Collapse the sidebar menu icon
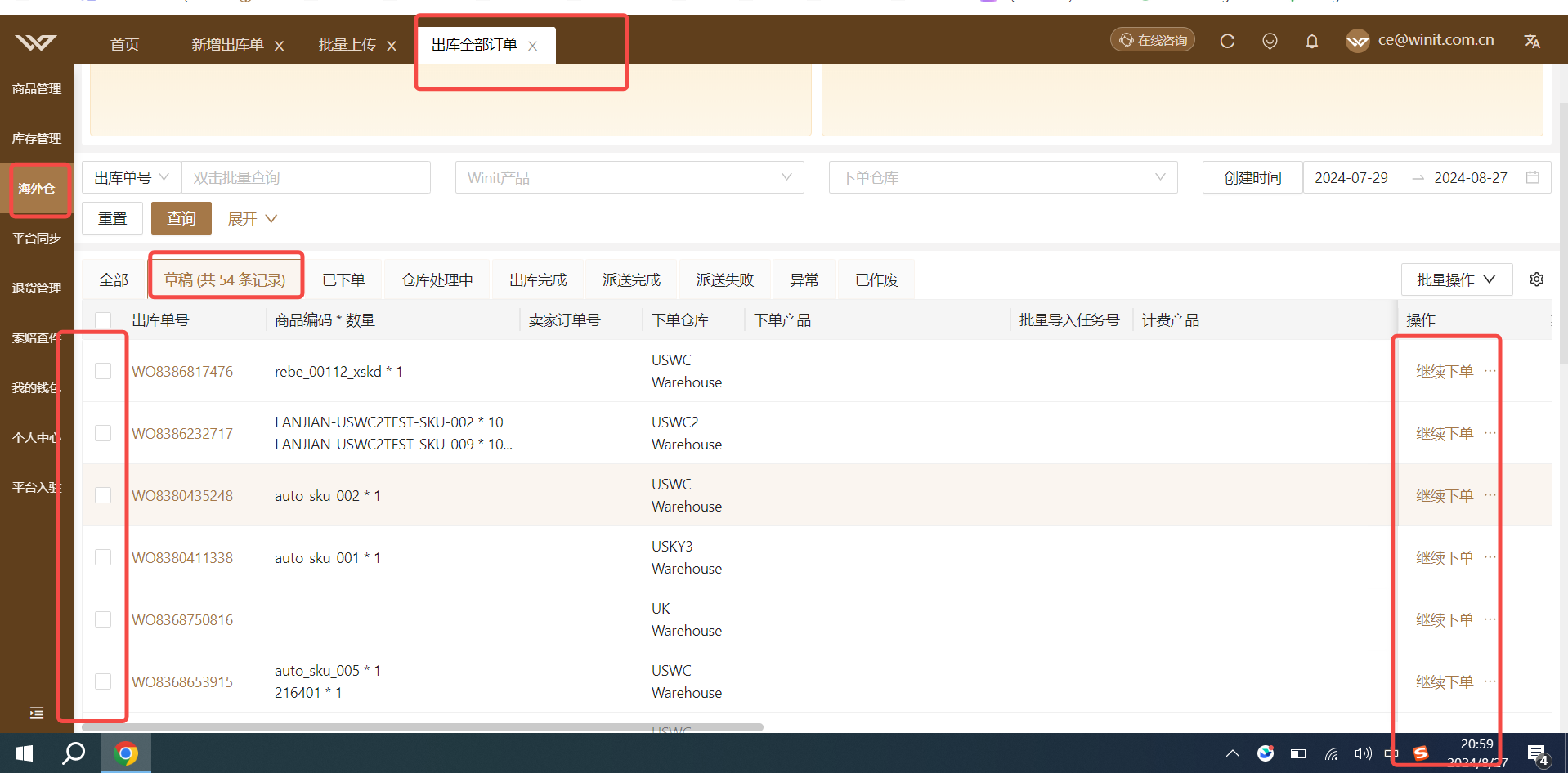The image size is (1568, 773). tap(37, 713)
